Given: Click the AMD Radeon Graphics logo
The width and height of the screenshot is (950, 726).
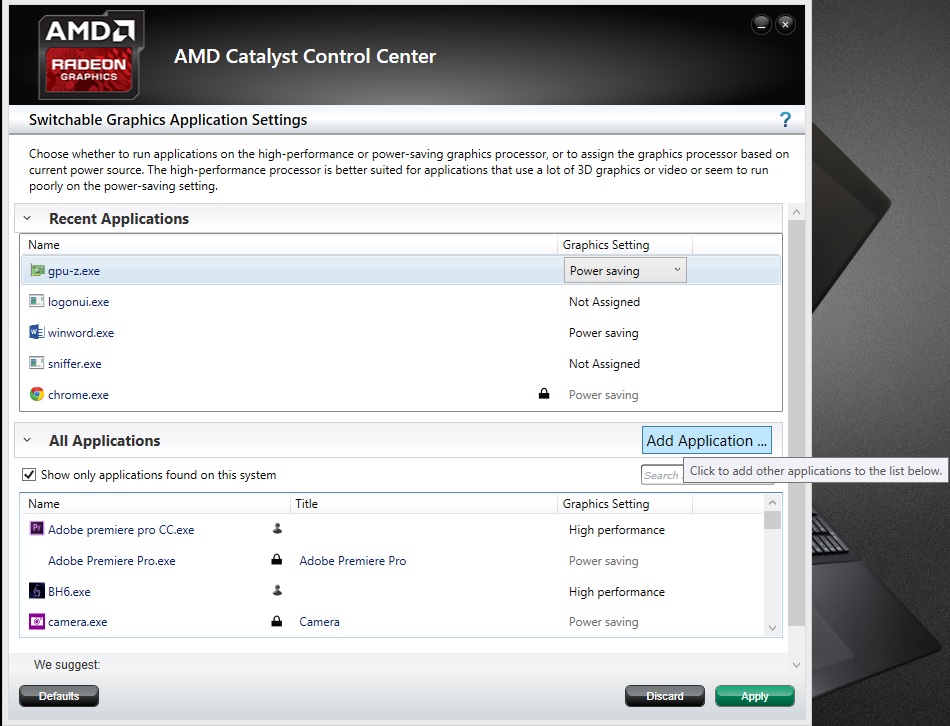Looking at the screenshot, I should (91, 55).
